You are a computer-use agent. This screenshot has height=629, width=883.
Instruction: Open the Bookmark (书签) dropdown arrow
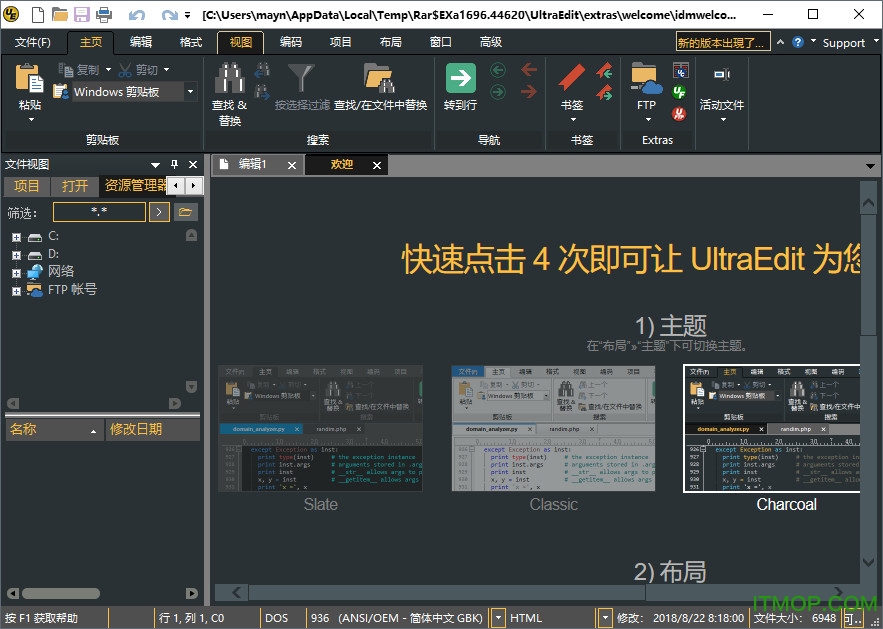click(573, 119)
